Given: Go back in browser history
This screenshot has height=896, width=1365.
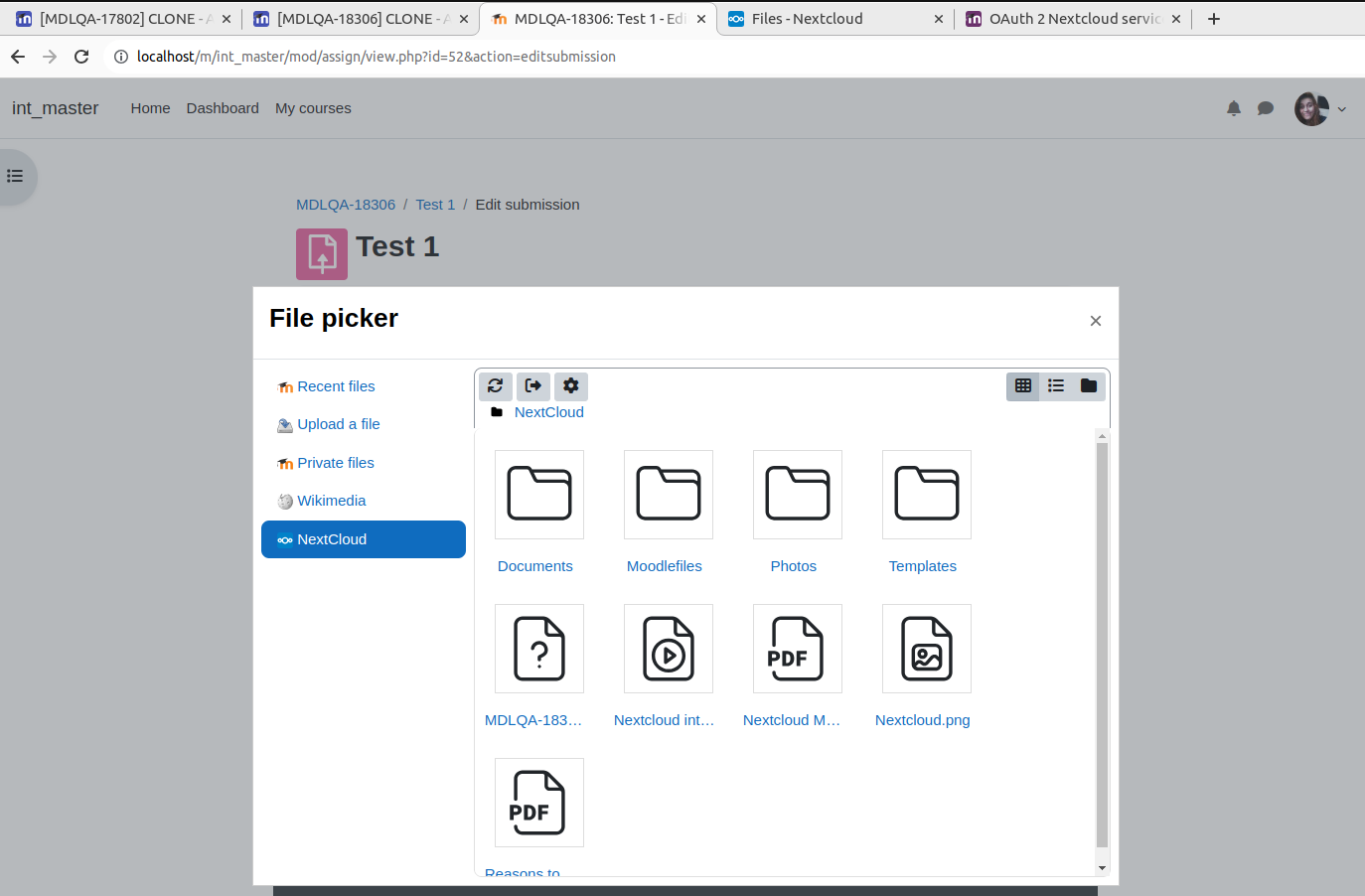Looking at the screenshot, I should pos(18,57).
